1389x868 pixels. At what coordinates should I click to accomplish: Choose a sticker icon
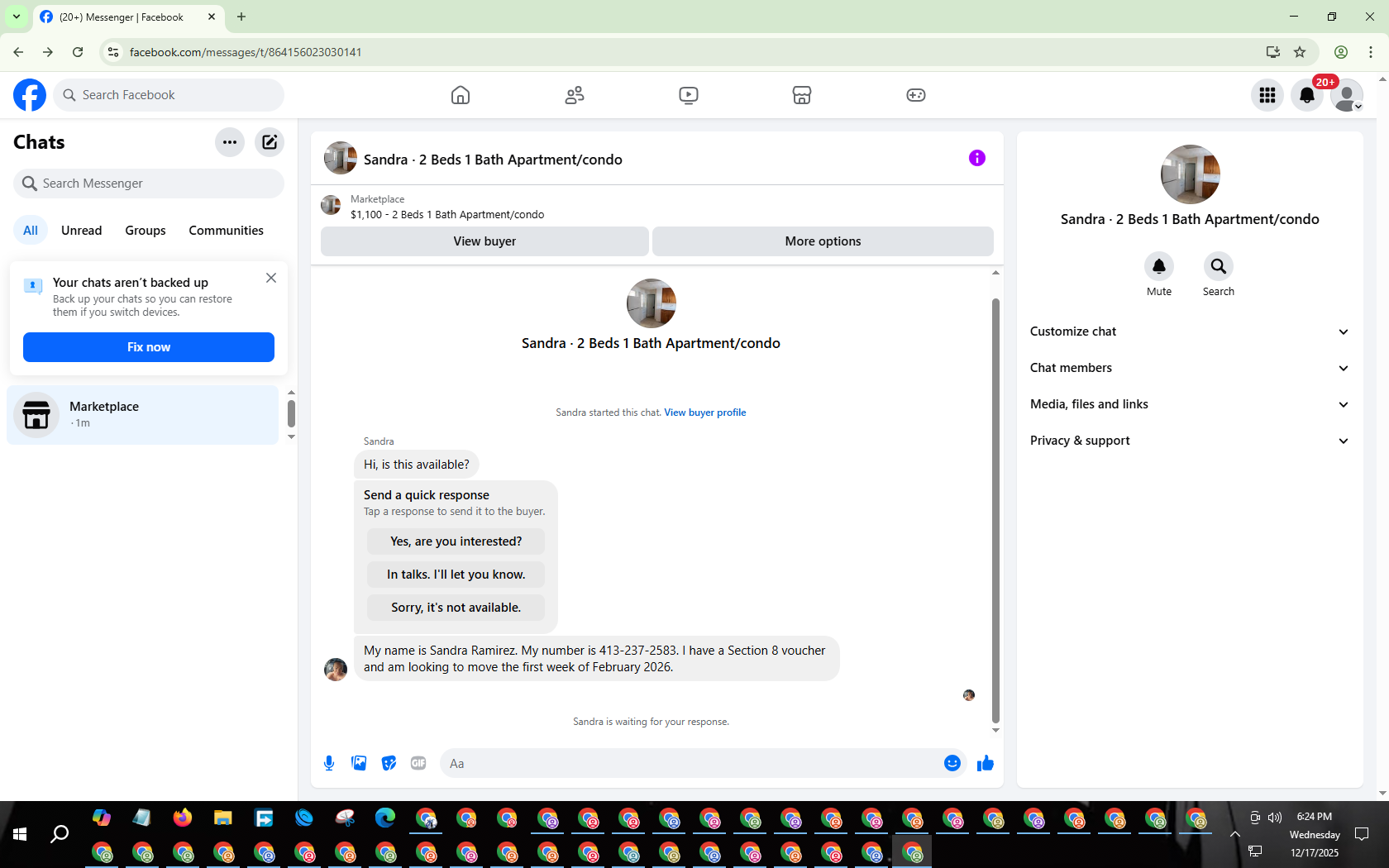389,763
